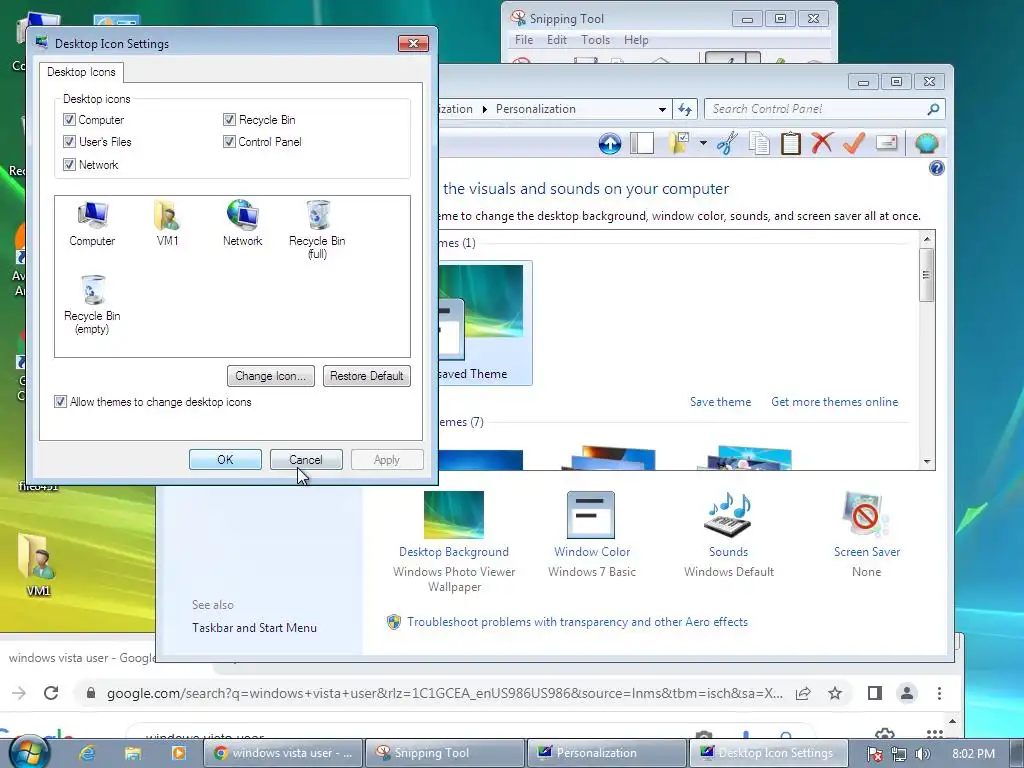Click the Restore Default button
Screen dimensions: 1024x768
tap(366, 376)
